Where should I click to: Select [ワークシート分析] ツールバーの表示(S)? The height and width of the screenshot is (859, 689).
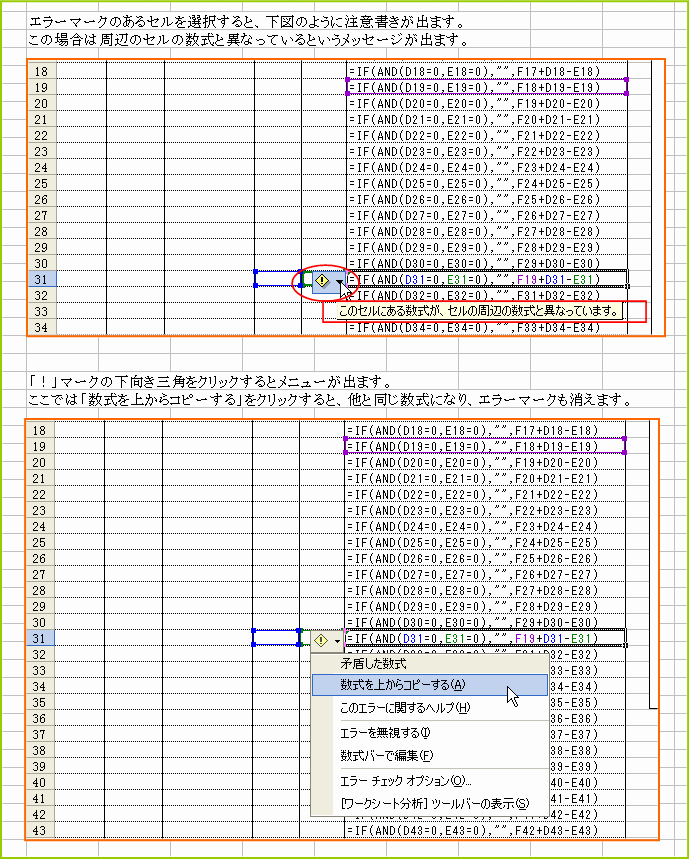(429, 804)
